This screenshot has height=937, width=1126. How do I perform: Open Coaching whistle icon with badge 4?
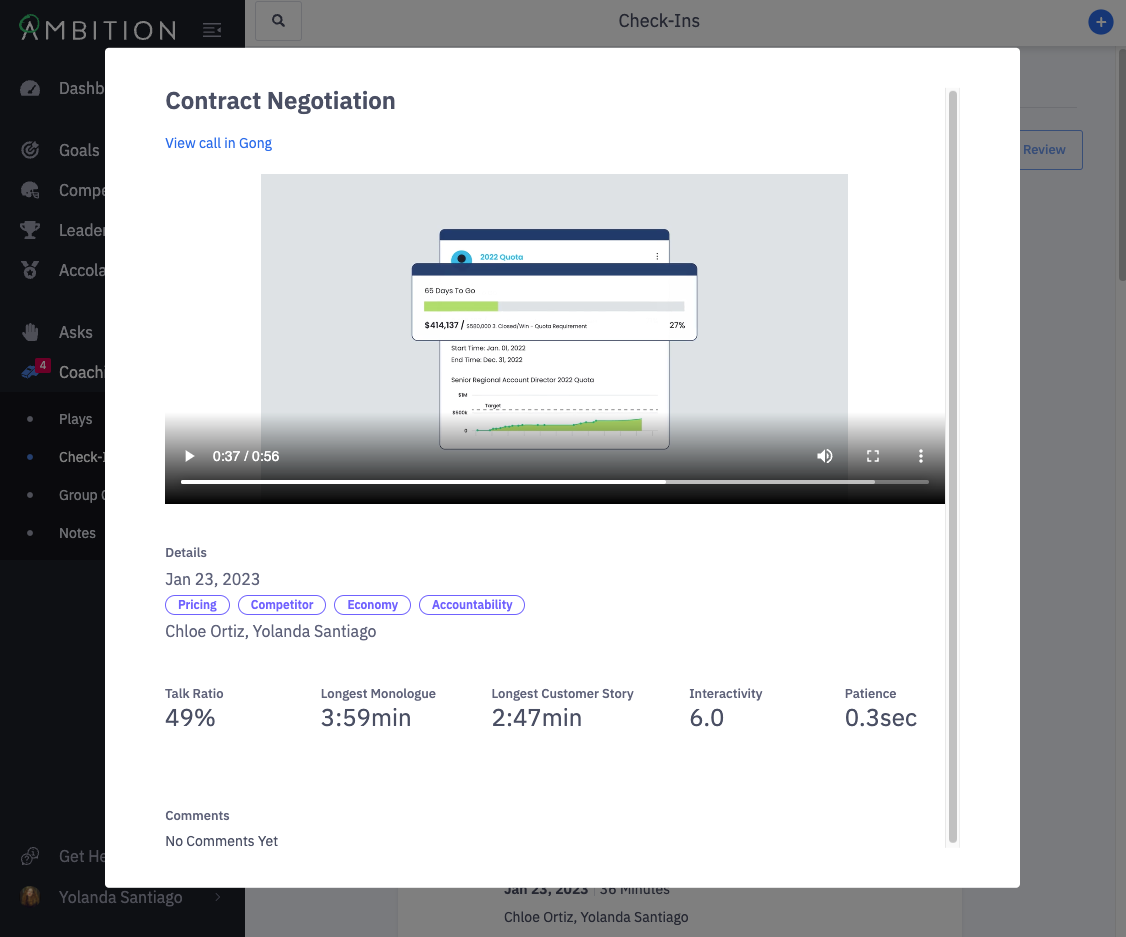(34, 369)
